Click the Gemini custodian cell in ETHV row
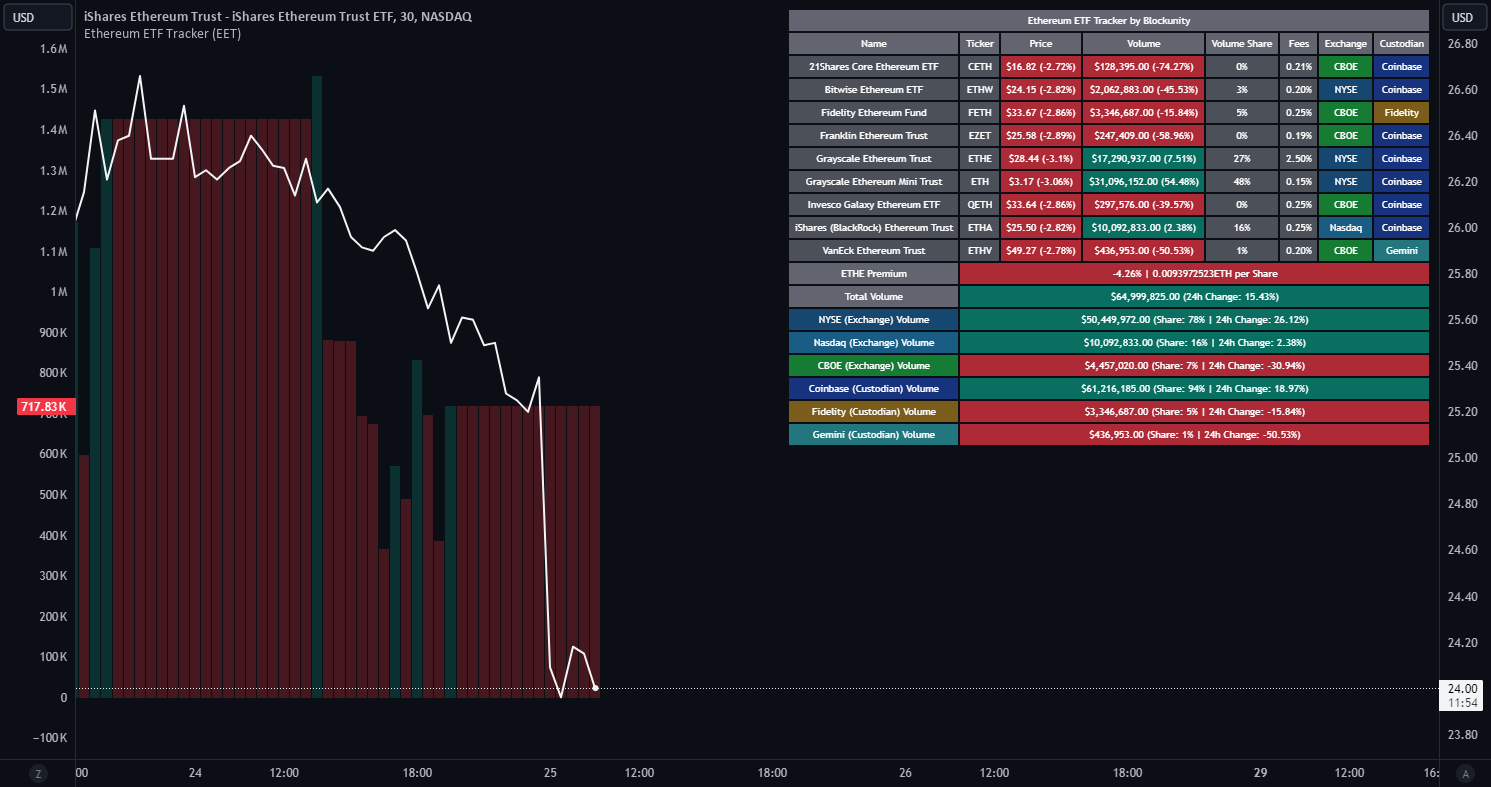Image resolution: width=1491 pixels, height=787 pixels. point(1401,251)
